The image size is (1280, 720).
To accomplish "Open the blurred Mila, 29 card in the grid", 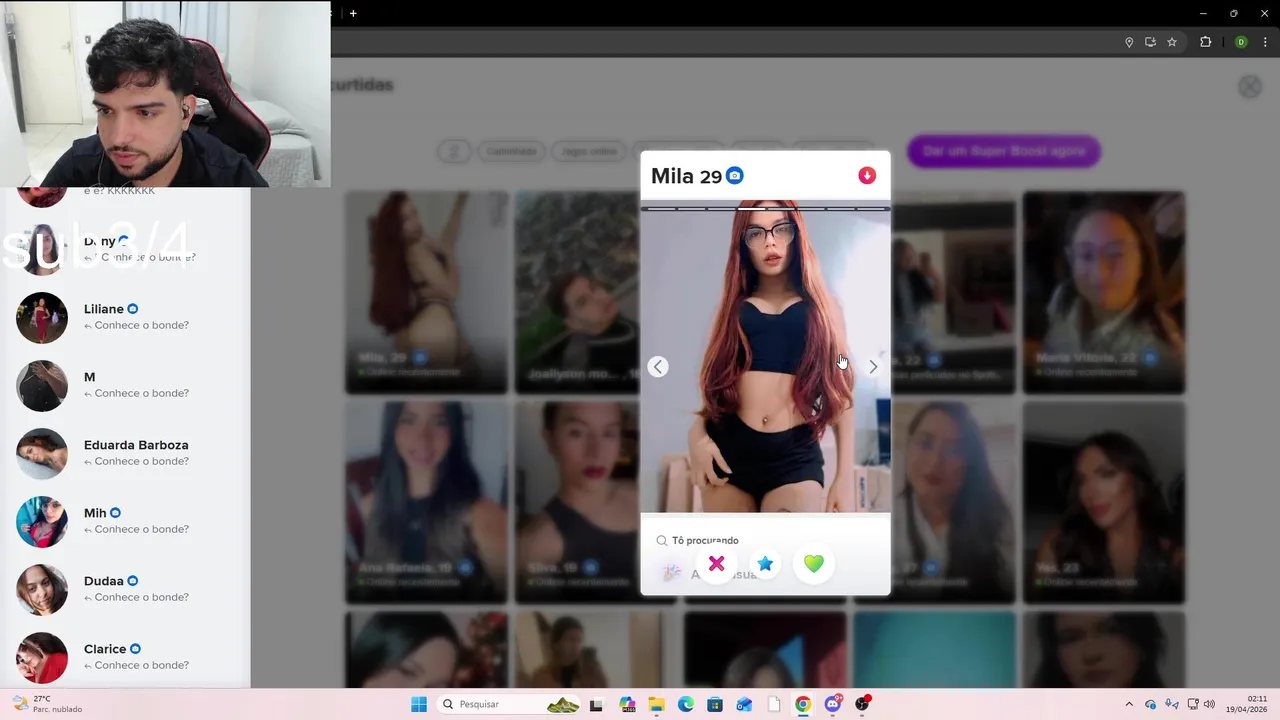I will [427, 292].
